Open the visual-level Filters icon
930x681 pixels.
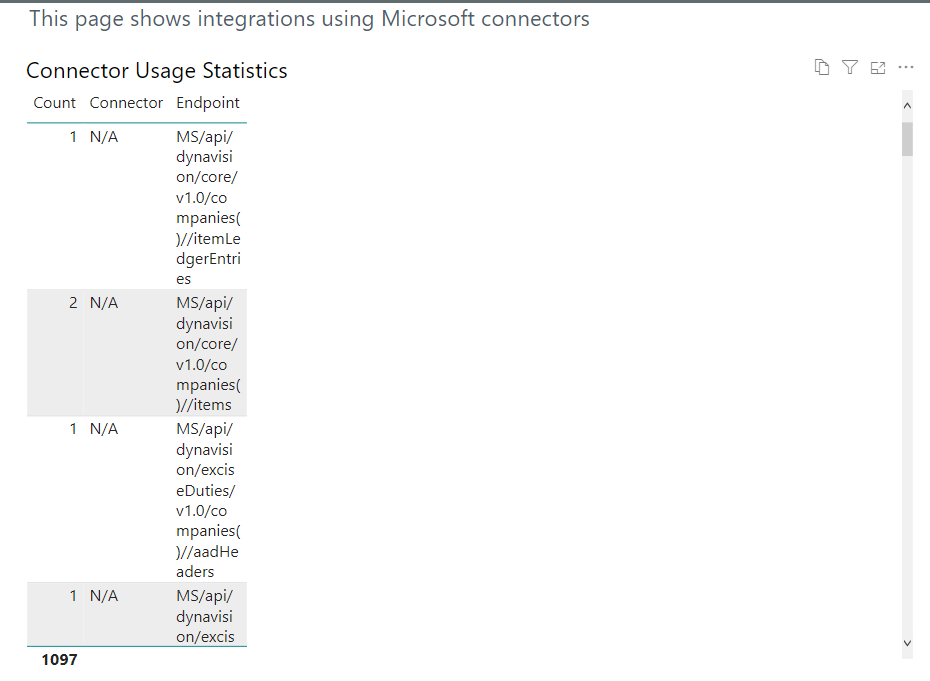coord(850,67)
